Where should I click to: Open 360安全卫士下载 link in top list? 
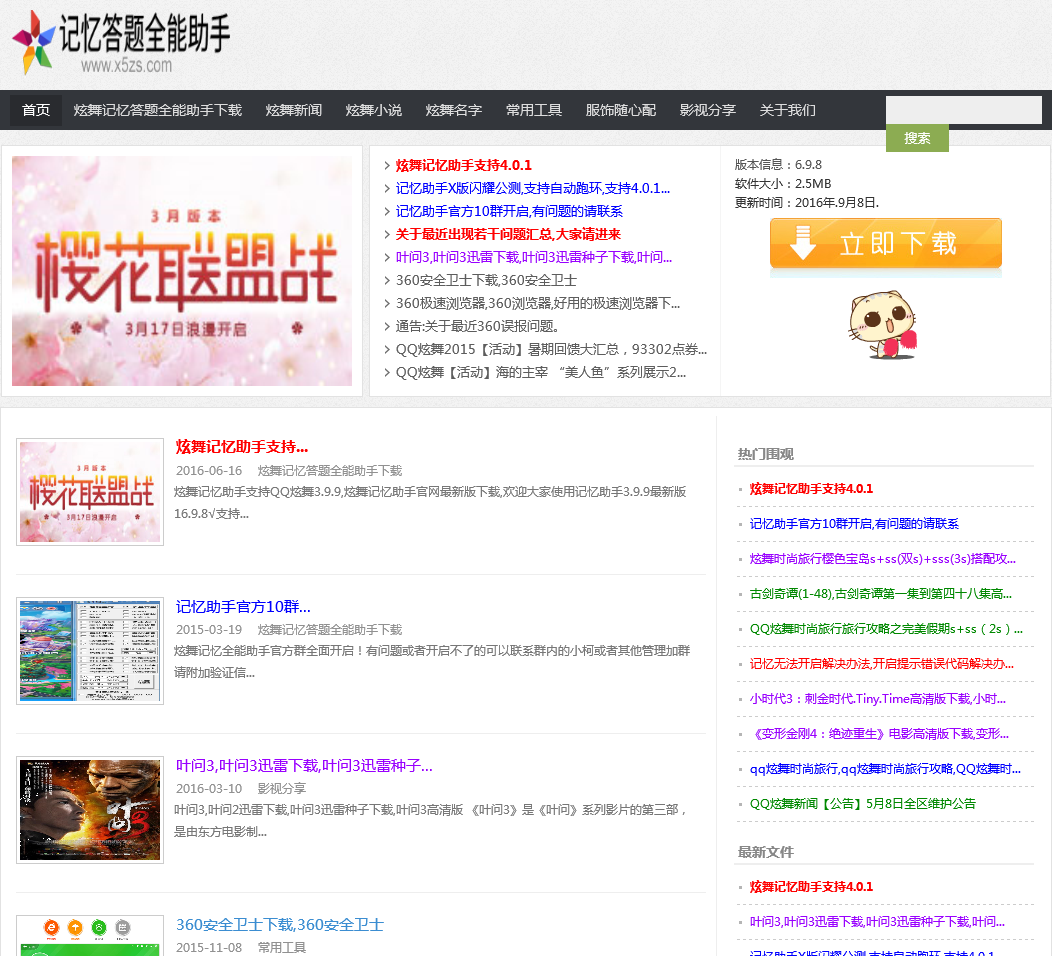coord(486,280)
